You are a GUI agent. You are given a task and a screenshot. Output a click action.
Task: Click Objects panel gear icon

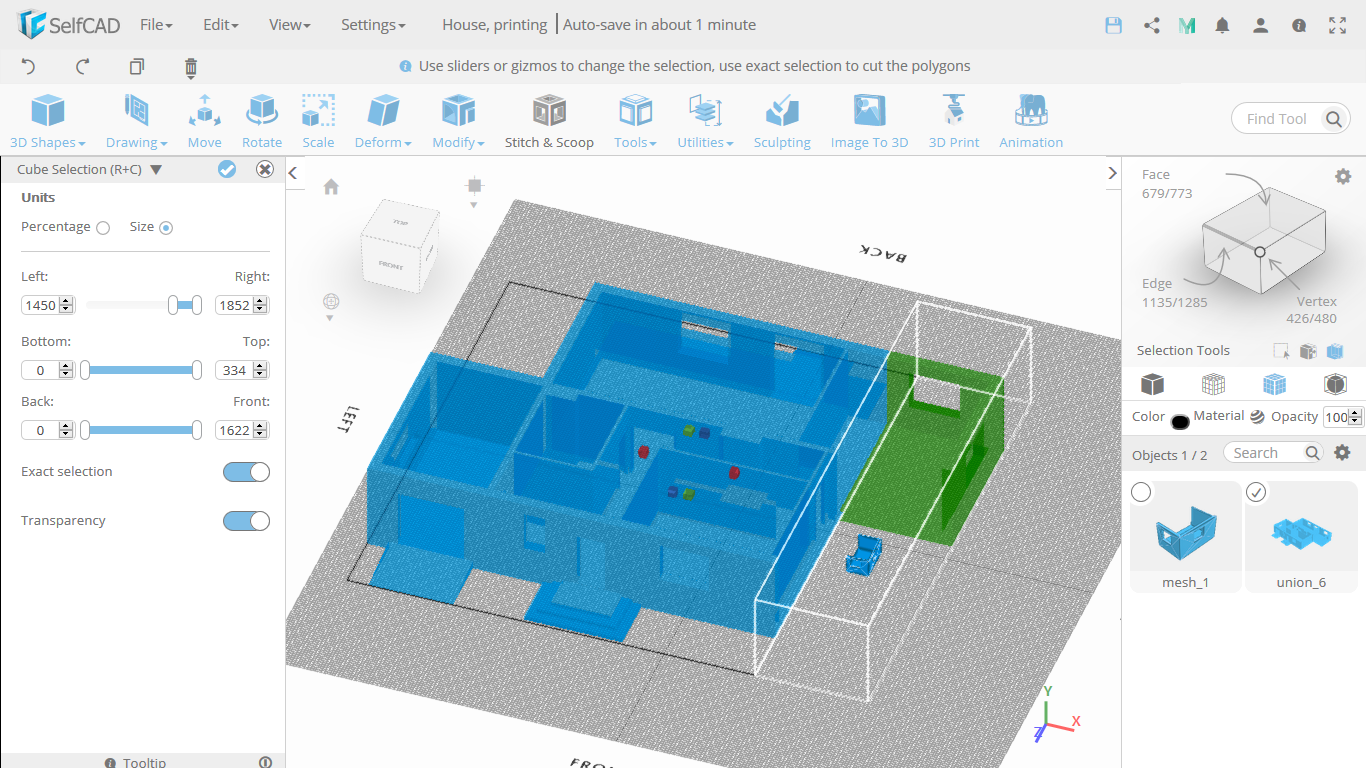(1343, 452)
